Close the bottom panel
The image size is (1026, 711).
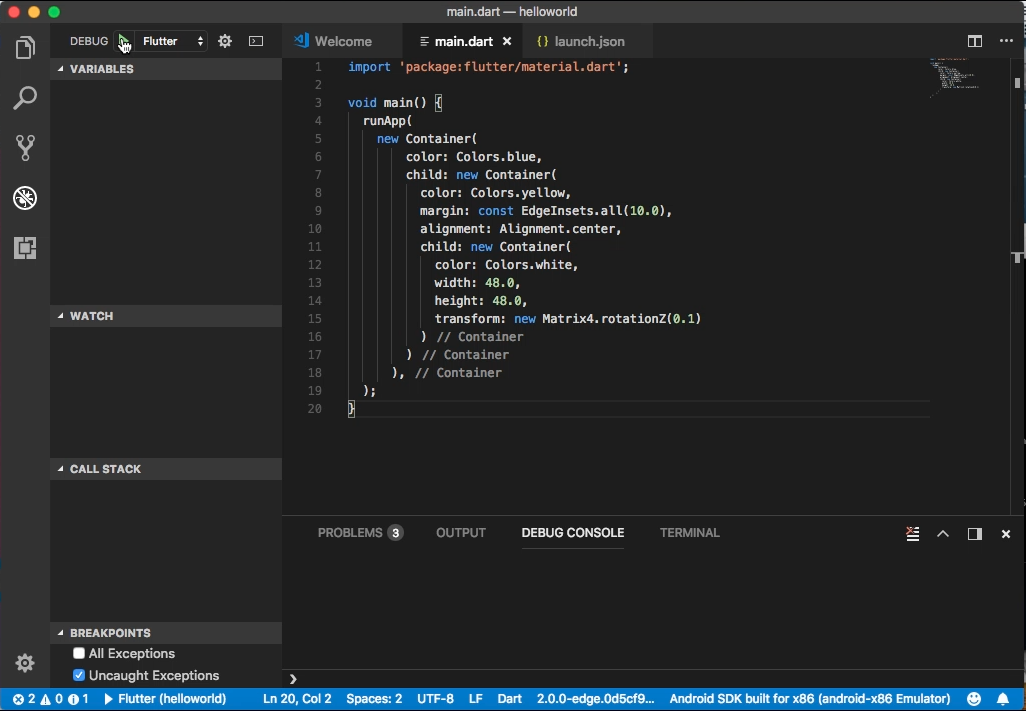click(1006, 534)
